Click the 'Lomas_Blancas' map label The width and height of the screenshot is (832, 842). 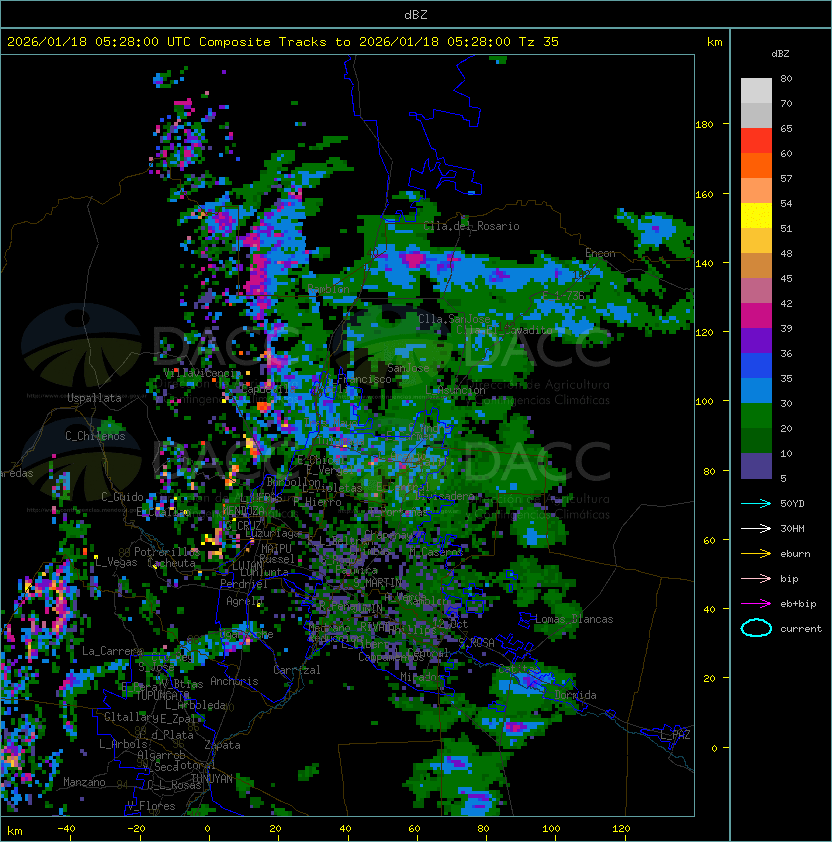click(x=574, y=619)
